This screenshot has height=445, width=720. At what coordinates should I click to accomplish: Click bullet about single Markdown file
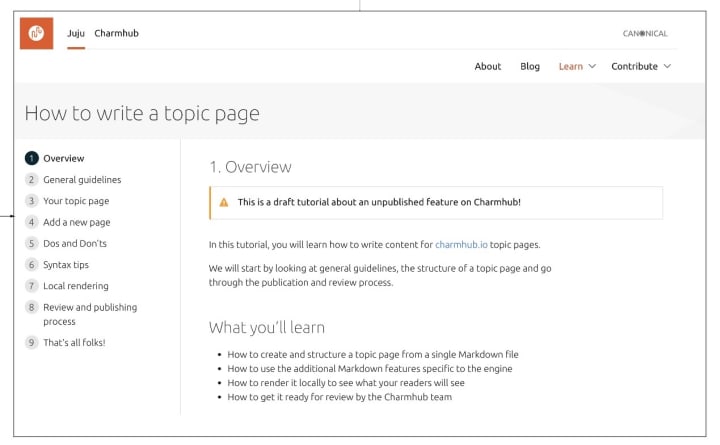tap(373, 354)
